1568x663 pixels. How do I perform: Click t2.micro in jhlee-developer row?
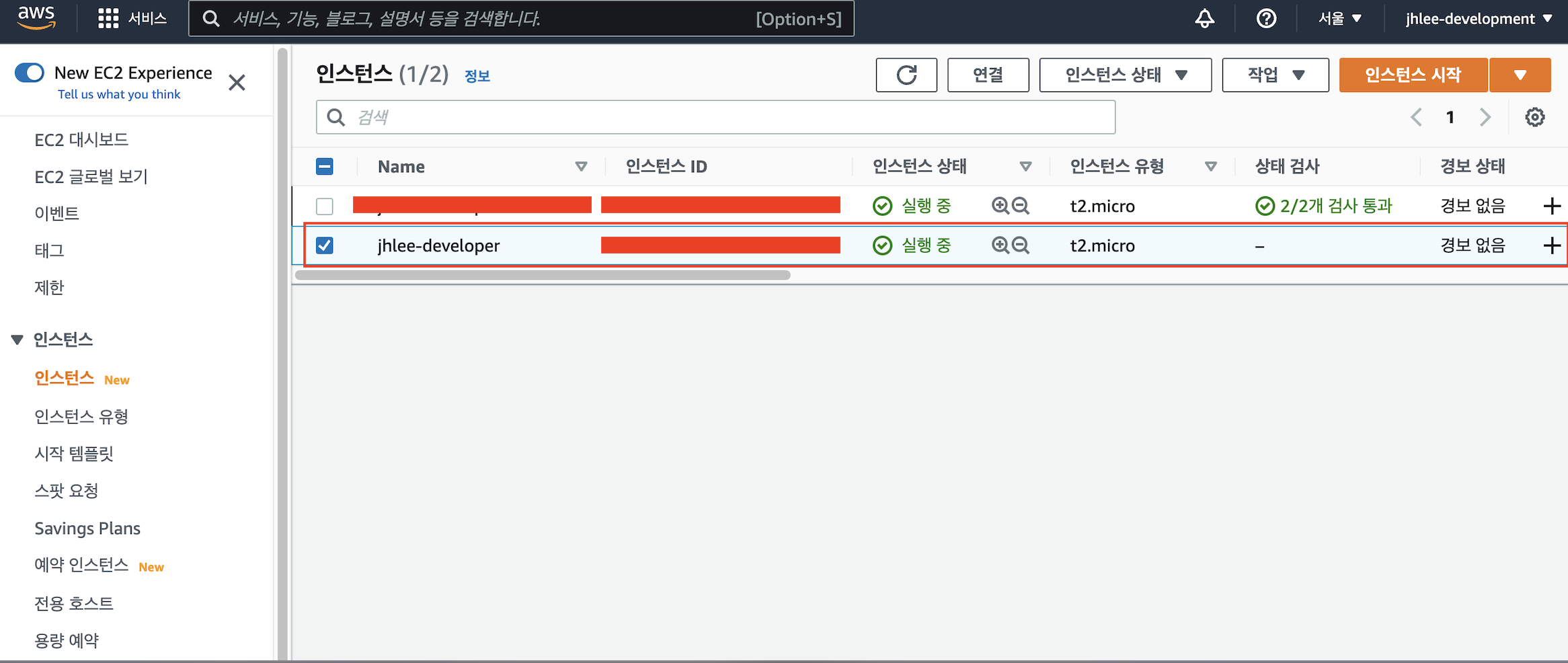point(1102,245)
